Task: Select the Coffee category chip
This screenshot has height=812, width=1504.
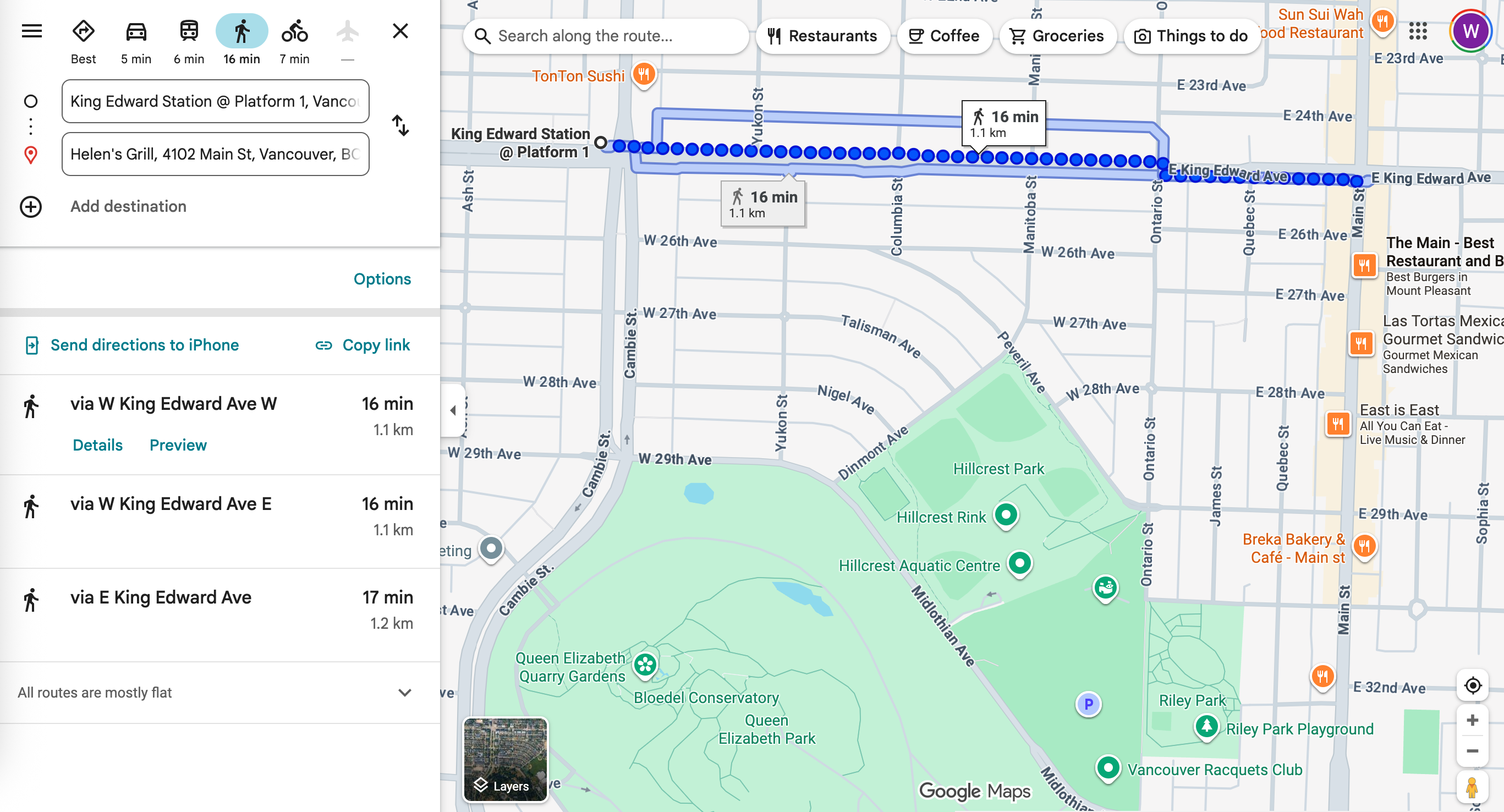Action: click(944, 36)
